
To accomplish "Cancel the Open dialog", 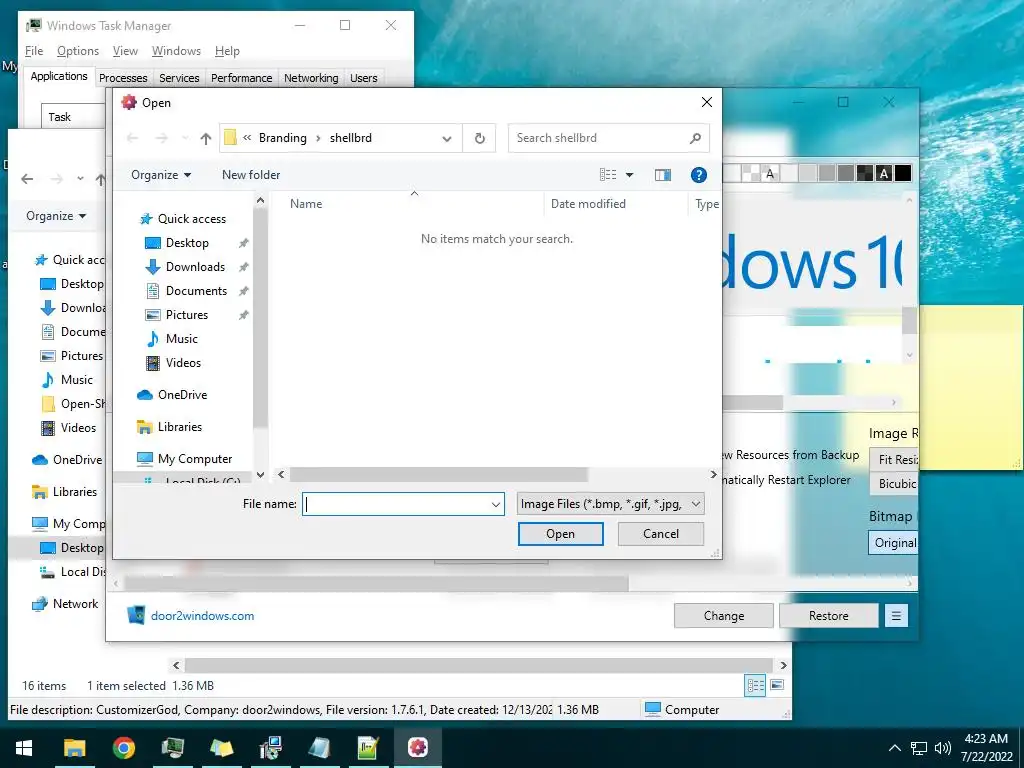I will point(661,534).
